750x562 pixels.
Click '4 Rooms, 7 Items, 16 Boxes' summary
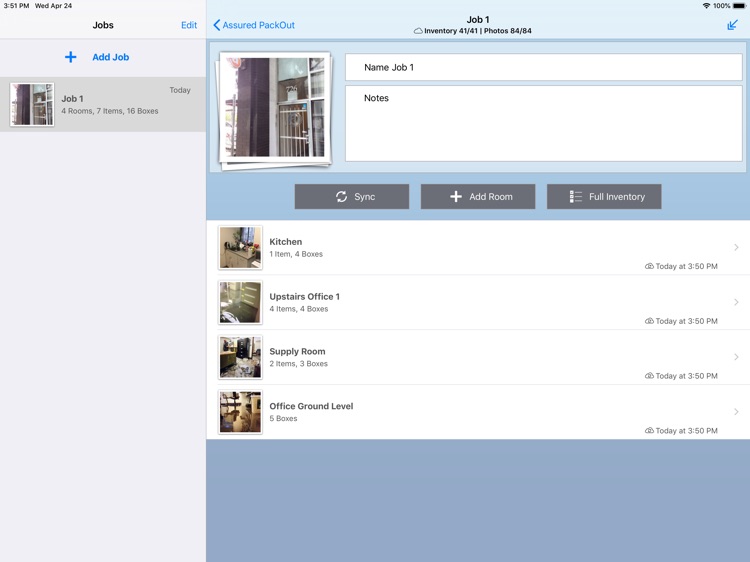click(x=110, y=111)
